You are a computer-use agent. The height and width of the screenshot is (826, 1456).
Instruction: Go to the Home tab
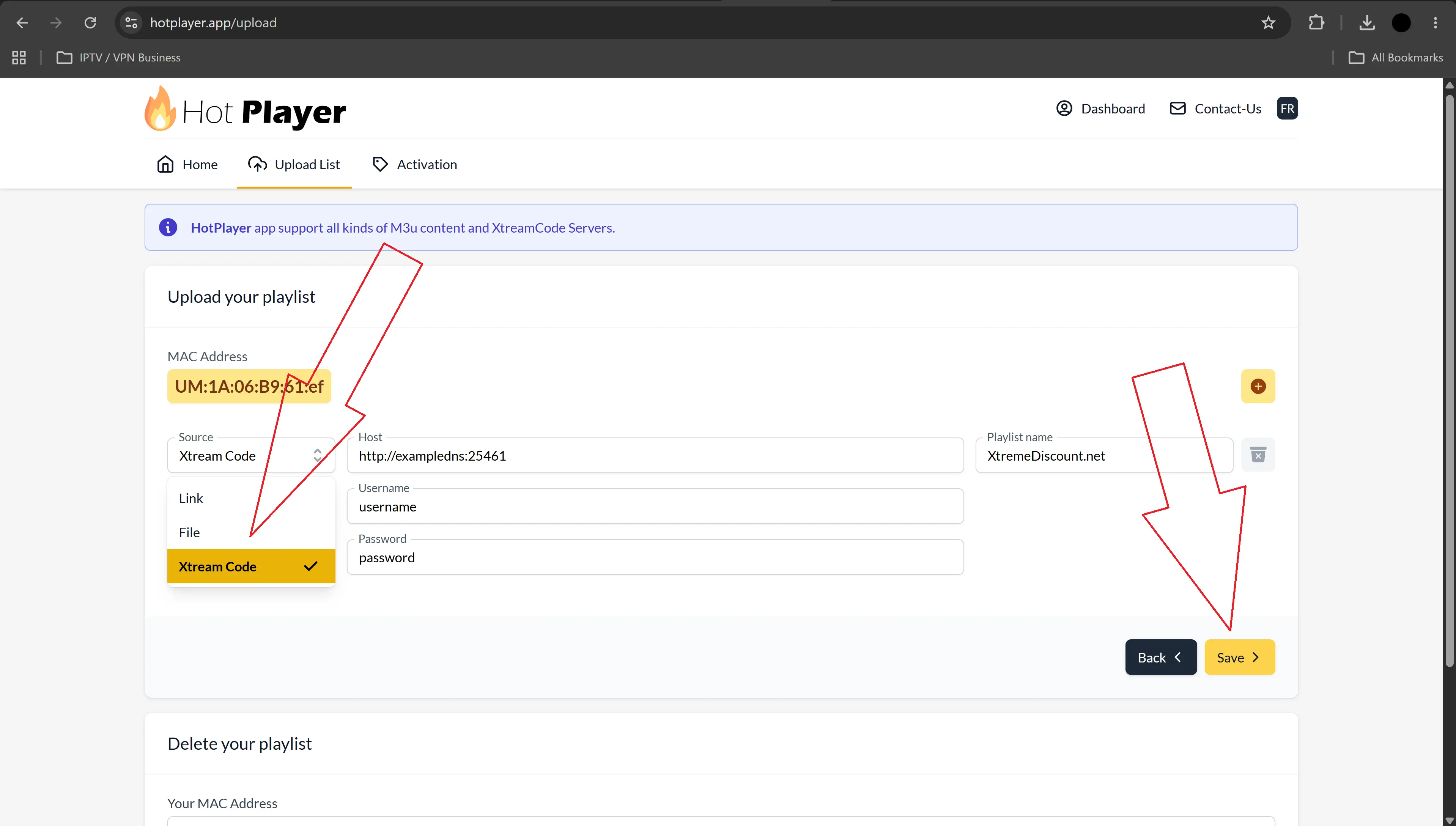tap(187, 165)
